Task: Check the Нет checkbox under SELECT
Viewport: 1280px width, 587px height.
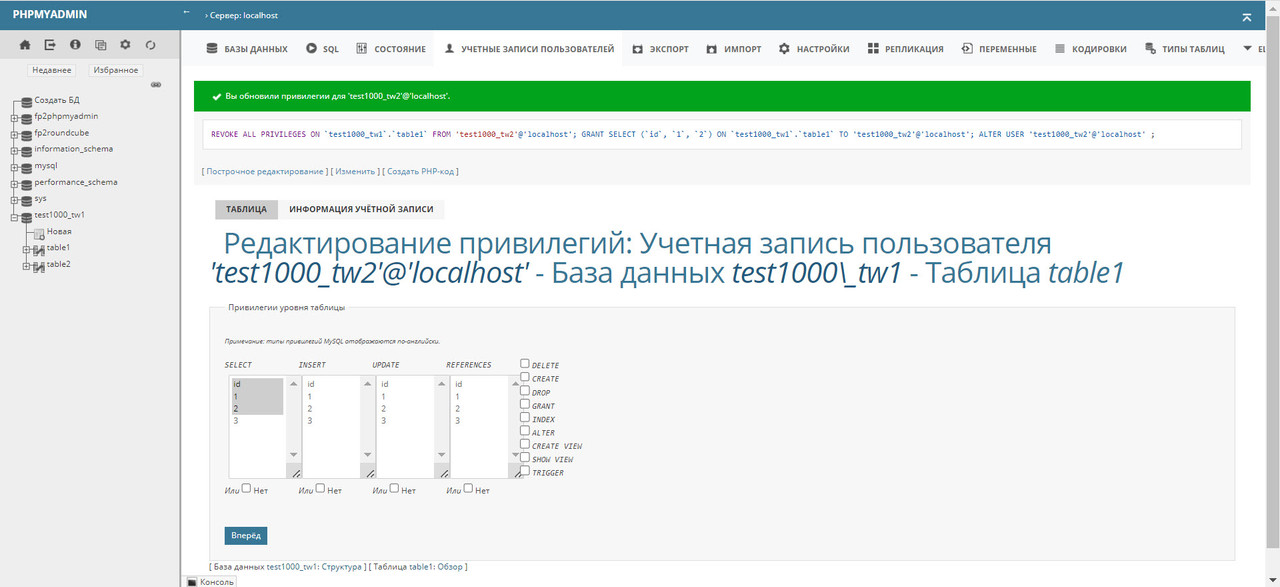Action: pyautogui.click(x=246, y=489)
